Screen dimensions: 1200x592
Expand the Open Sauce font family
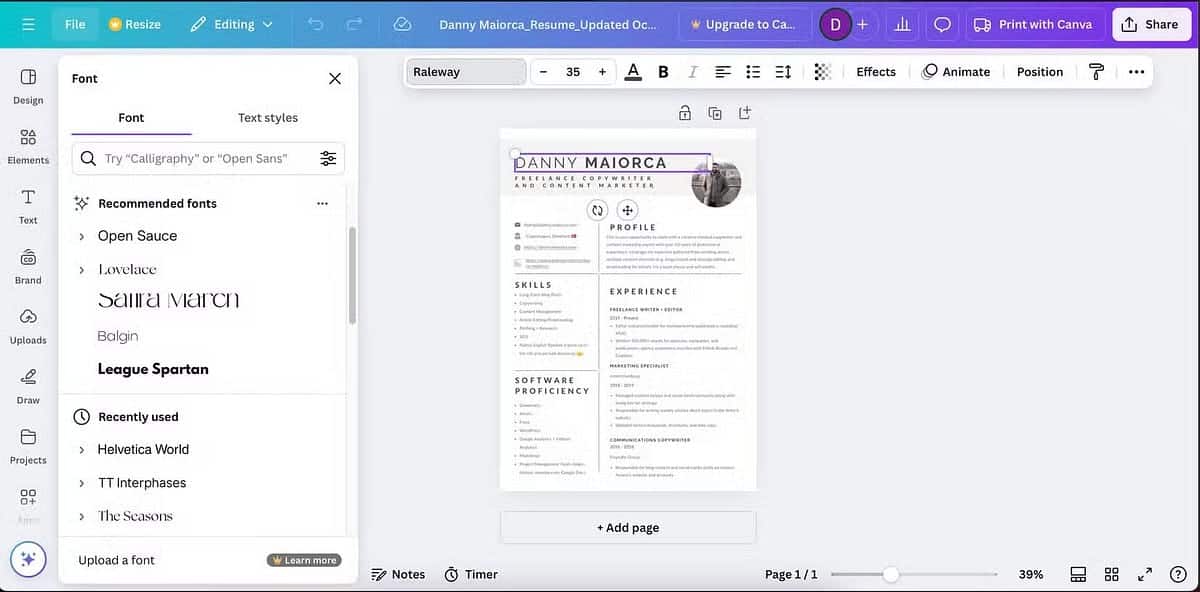pos(82,236)
